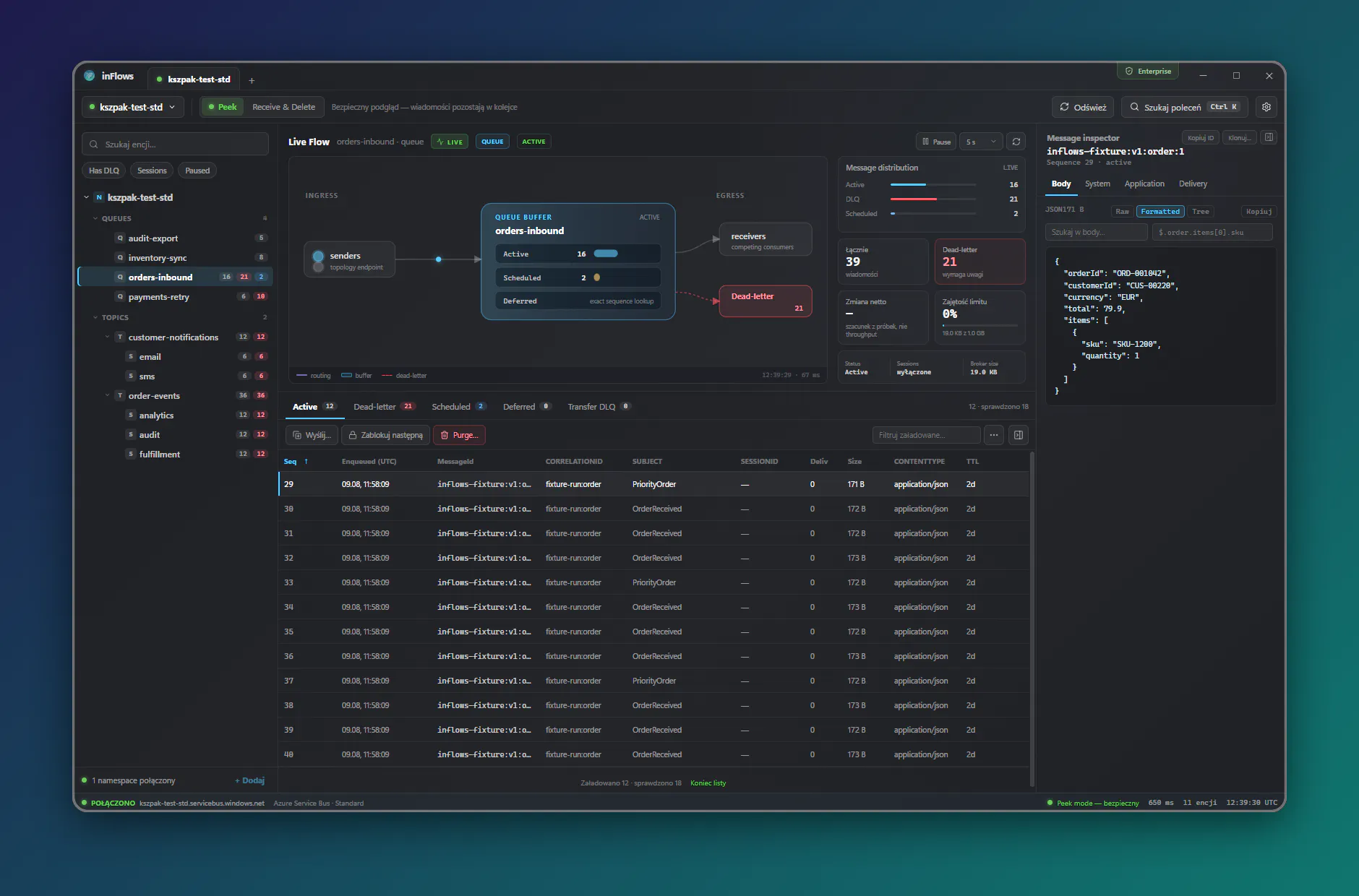The height and width of the screenshot is (896, 1359).
Task: Click the search magnifier icon in Szukaj encji
Action: pyautogui.click(x=94, y=145)
